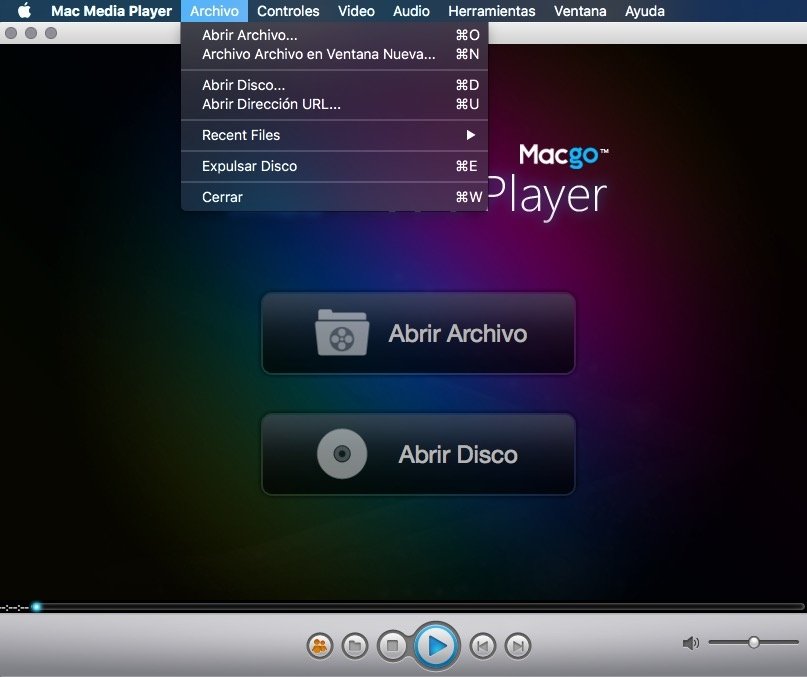Close the Archivo menu in menu bar
807x677 pixels.
click(214, 11)
